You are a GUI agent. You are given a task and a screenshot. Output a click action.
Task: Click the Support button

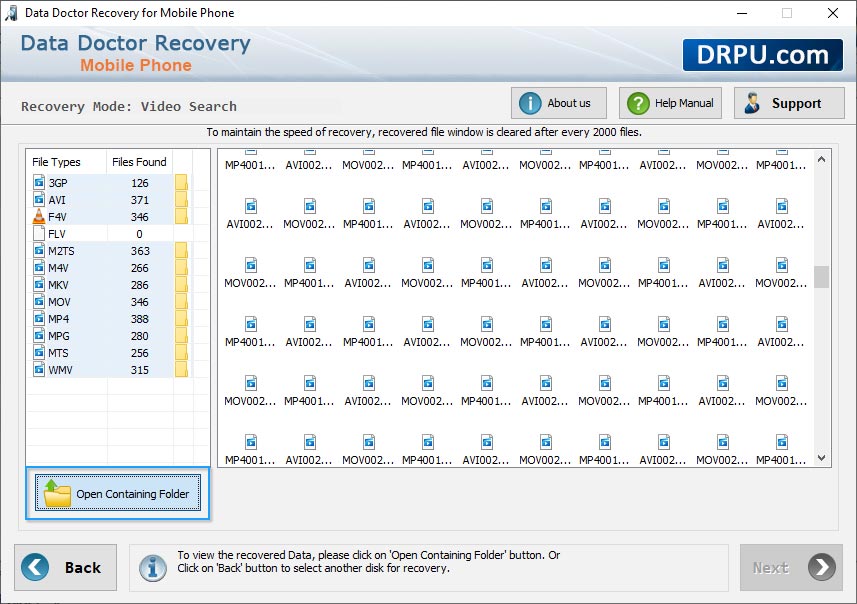tap(789, 103)
